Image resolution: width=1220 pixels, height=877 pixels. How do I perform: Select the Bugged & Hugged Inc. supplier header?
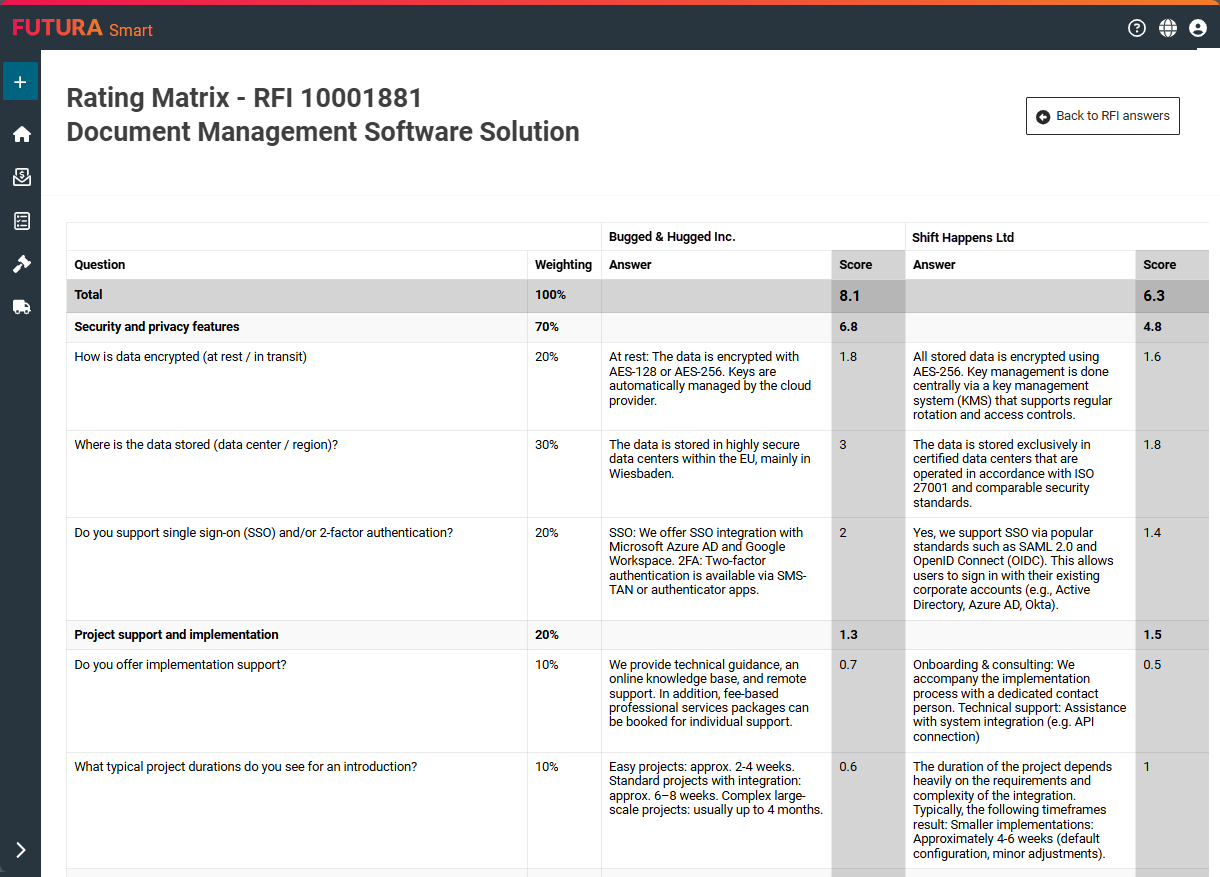click(672, 237)
